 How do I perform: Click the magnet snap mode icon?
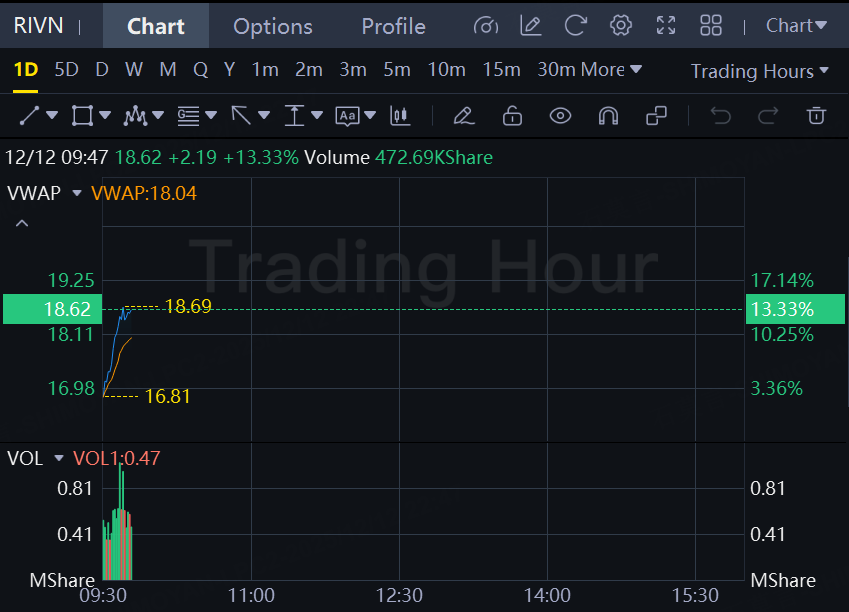coord(608,116)
